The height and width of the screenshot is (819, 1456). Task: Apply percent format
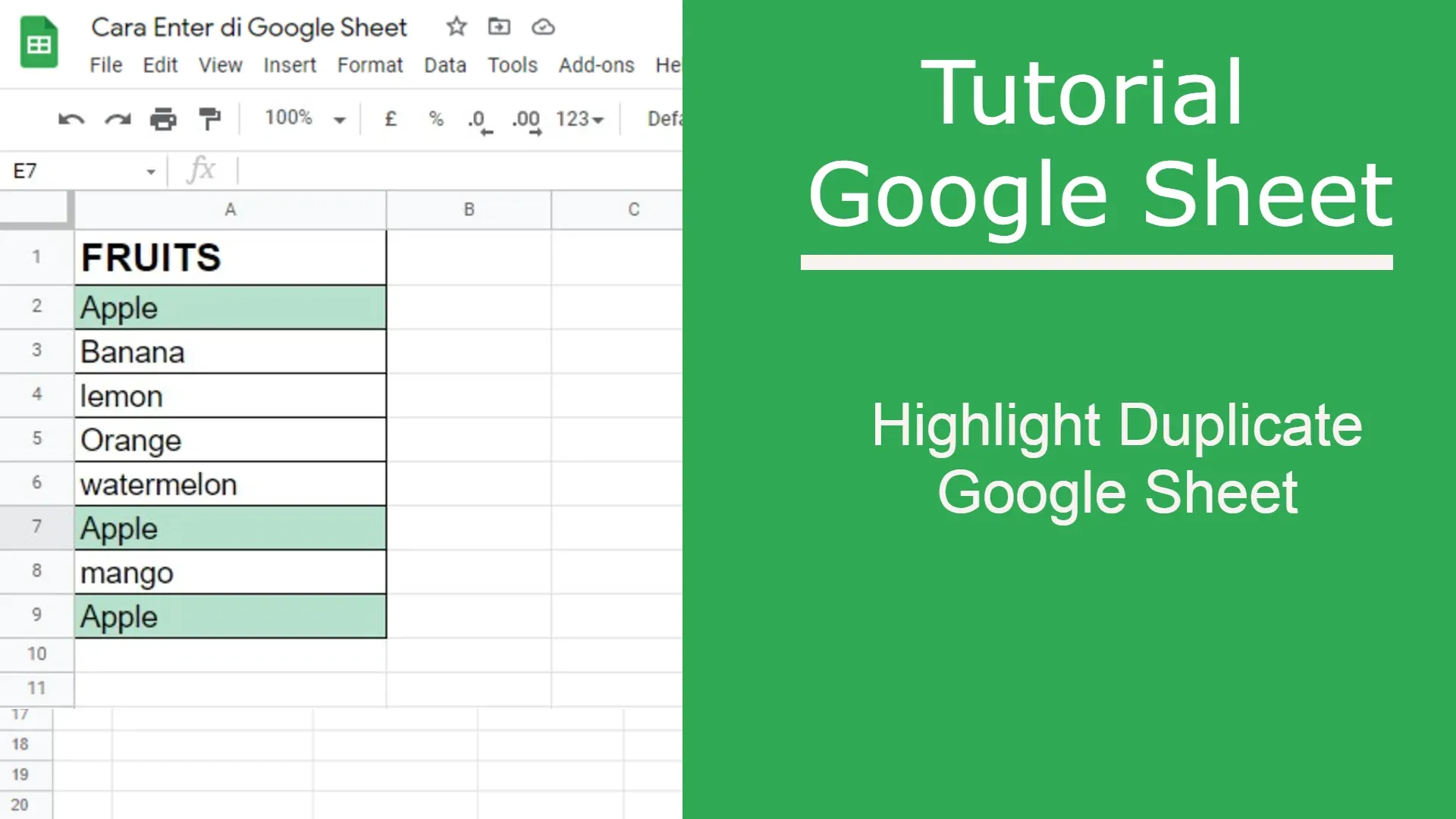point(435,118)
